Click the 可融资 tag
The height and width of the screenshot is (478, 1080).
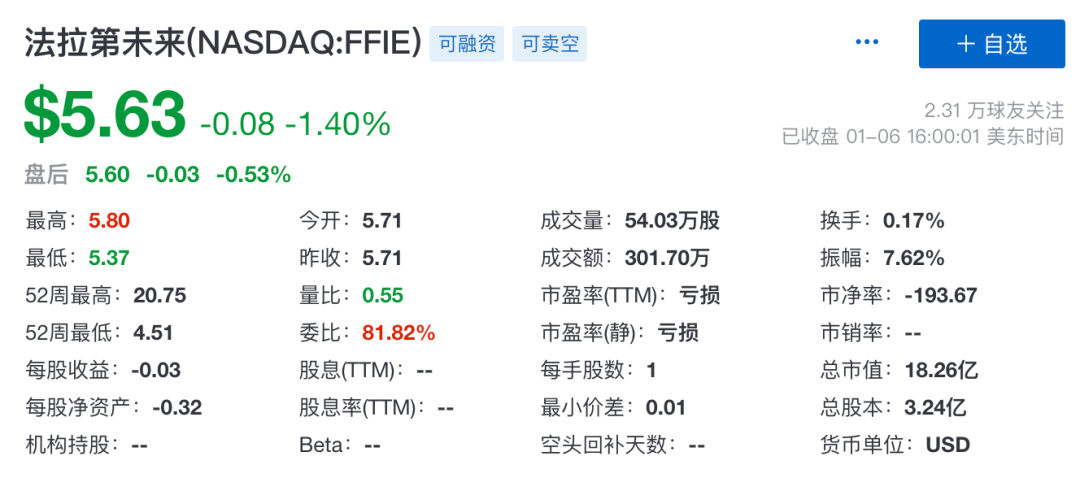pos(467,44)
